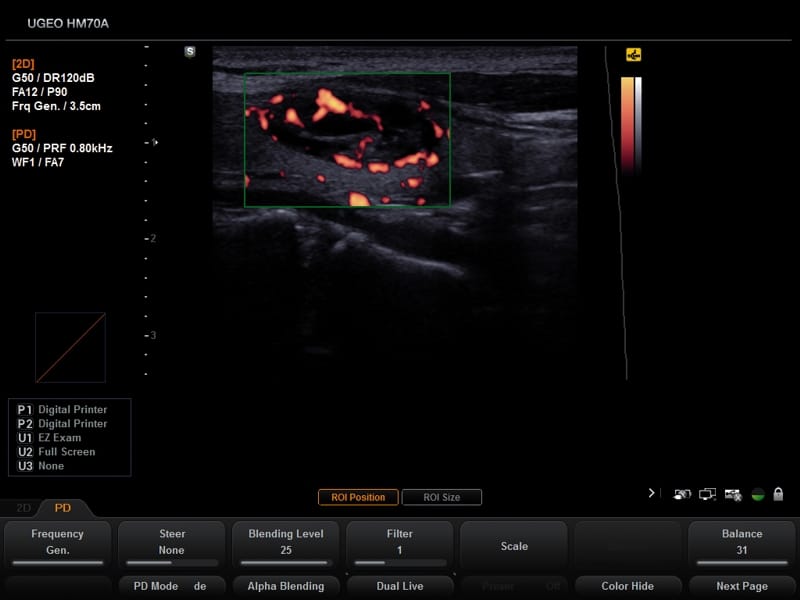
Task: Click the dual monitor status icon
Action: (707, 494)
